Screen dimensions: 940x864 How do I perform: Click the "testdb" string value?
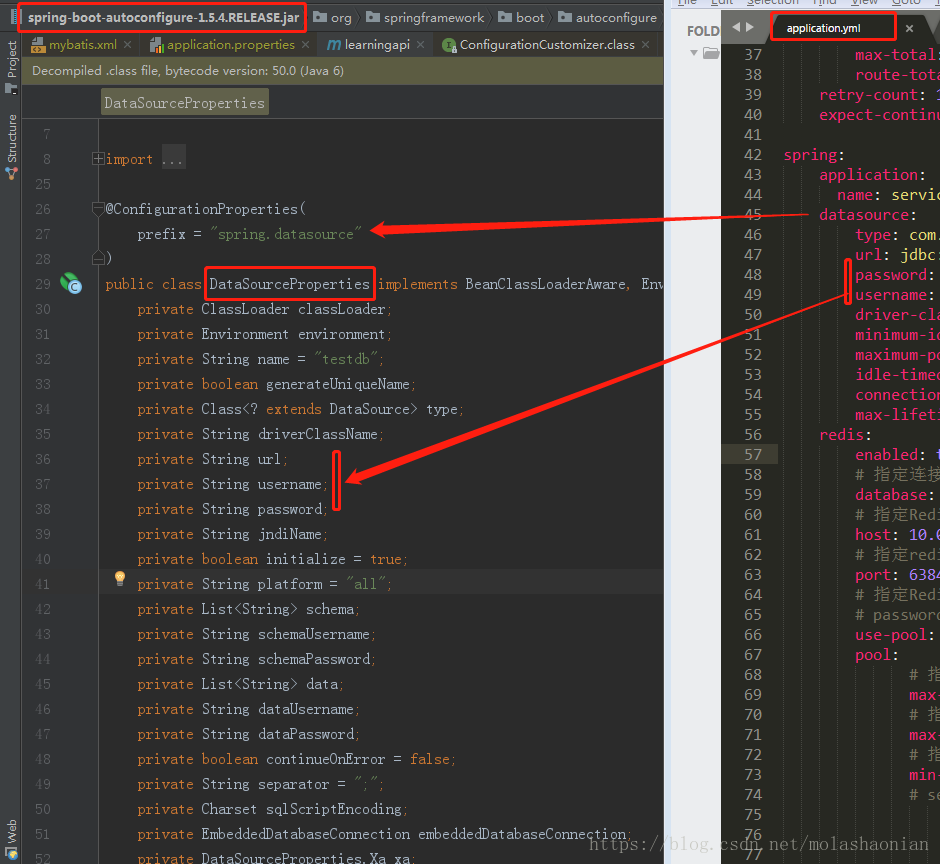(347, 359)
